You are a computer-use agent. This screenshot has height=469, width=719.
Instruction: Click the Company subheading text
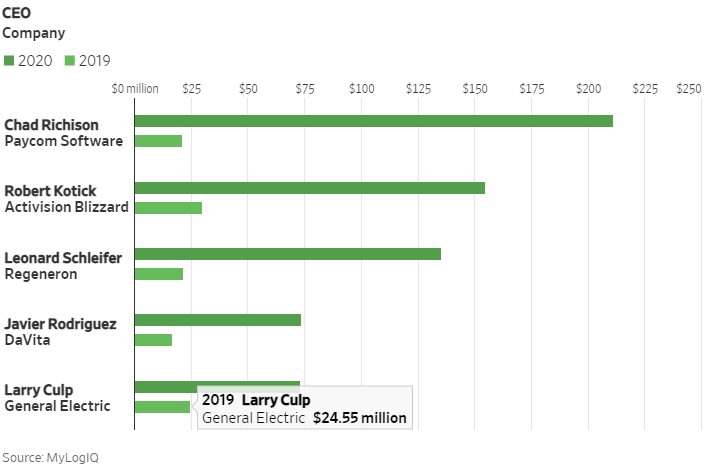33,33
